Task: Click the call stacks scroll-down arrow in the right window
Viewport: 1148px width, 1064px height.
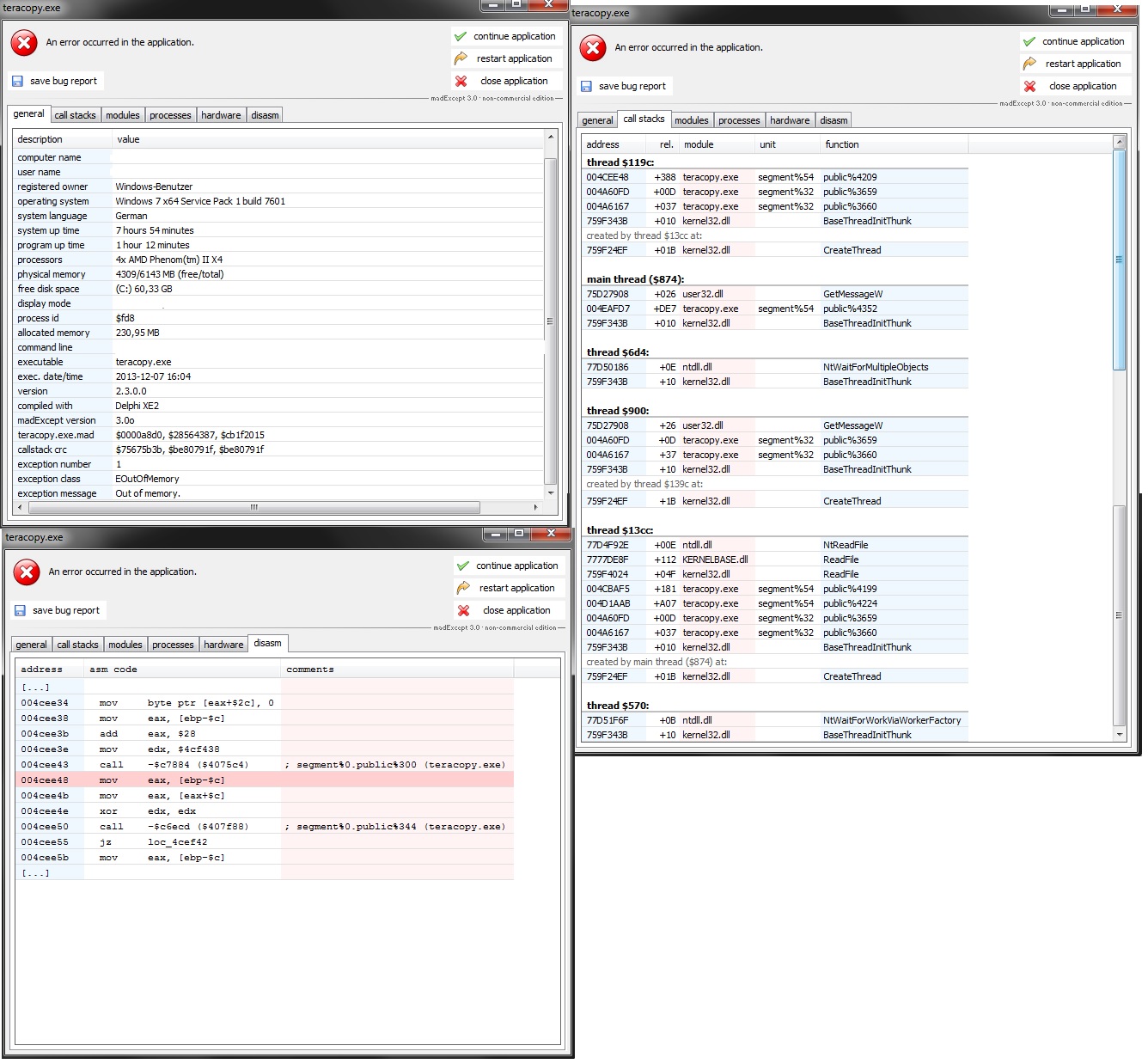Action: tap(1119, 735)
